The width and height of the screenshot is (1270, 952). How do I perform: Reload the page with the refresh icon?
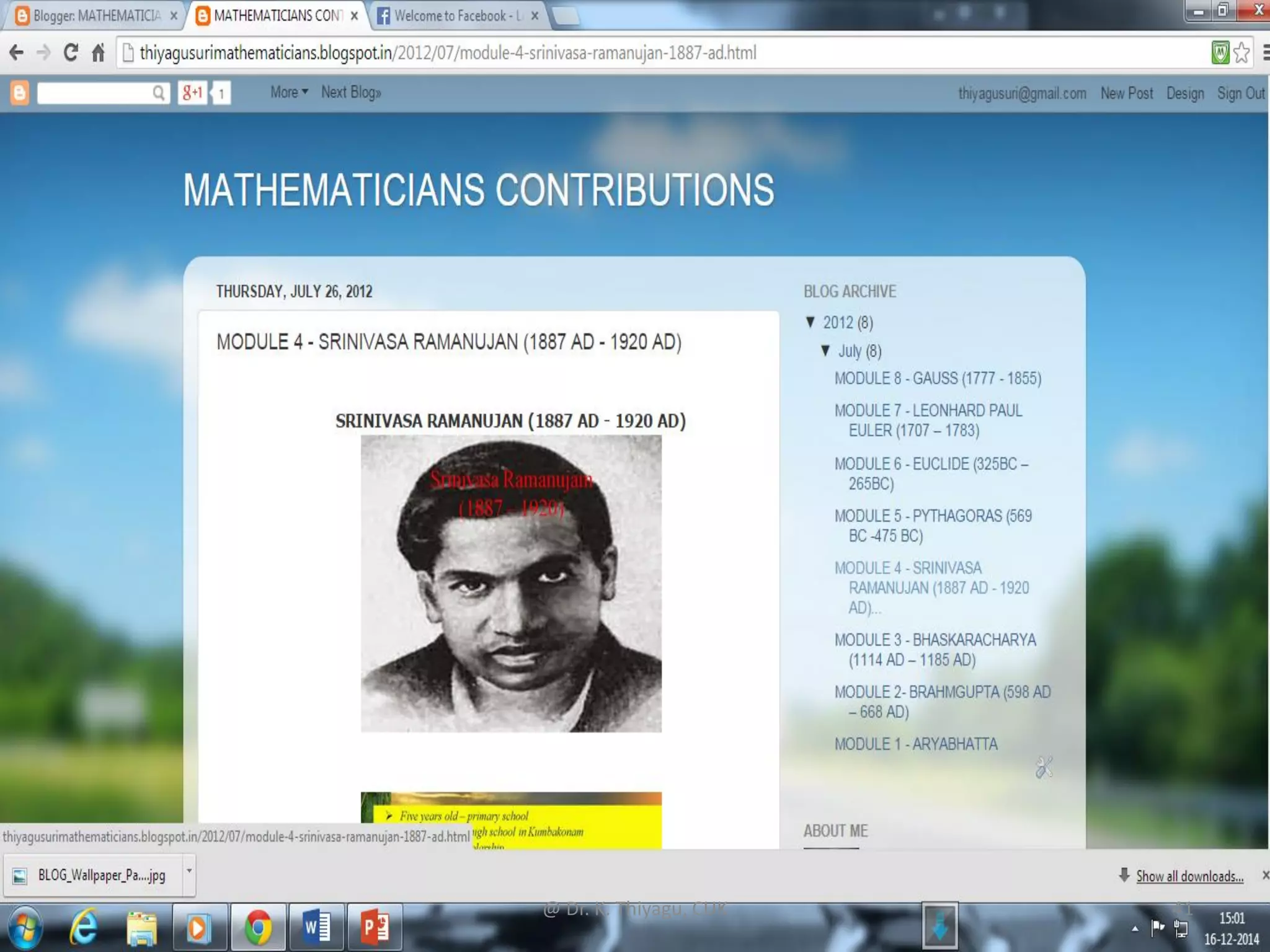[x=71, y=53]
